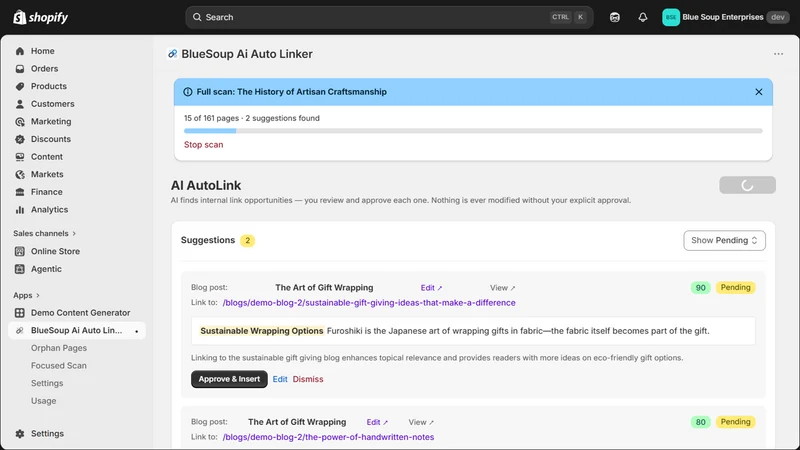Click the link icon beside the BlueSoup page title
800x450 pixels.
click(172, 54)
